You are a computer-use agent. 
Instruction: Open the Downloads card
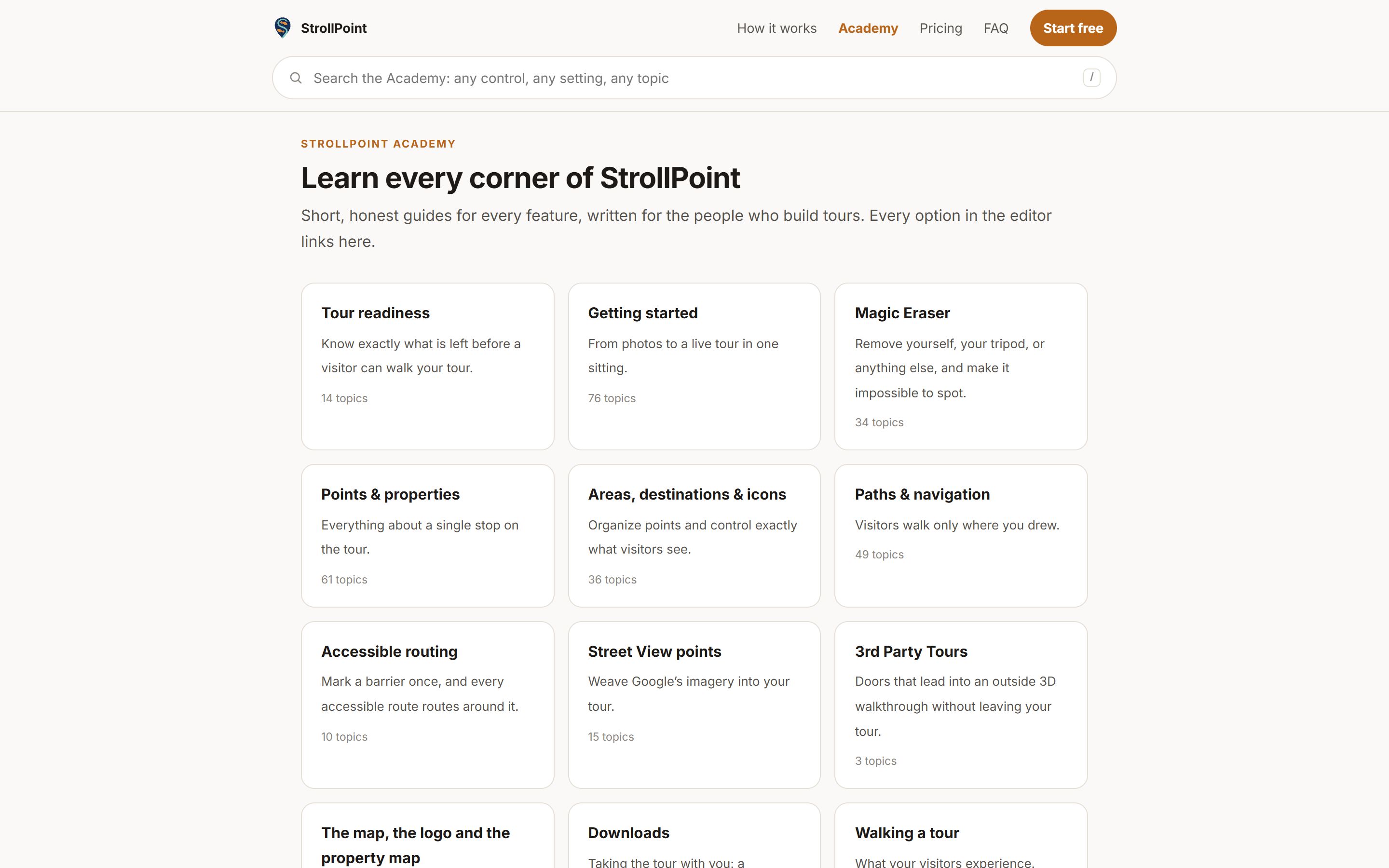tap(694, 836)
